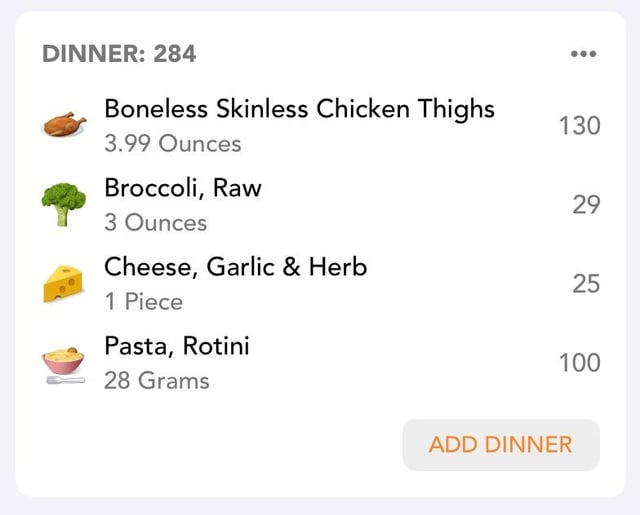Click the 1 Piece serving text

(144, 302)
